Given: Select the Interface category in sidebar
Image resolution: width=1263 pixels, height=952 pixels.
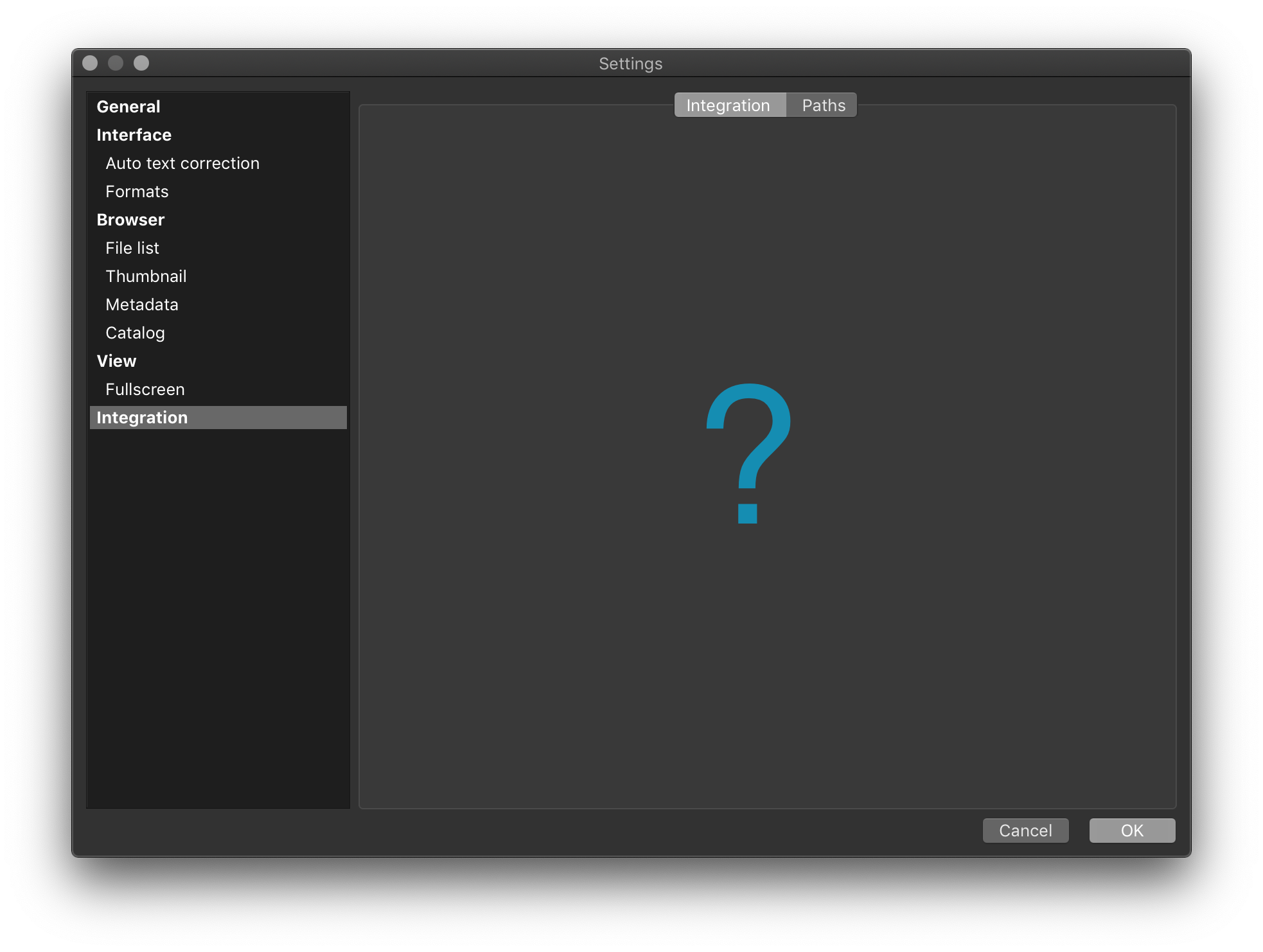Looking at the screenshot, I should [134, 135].
